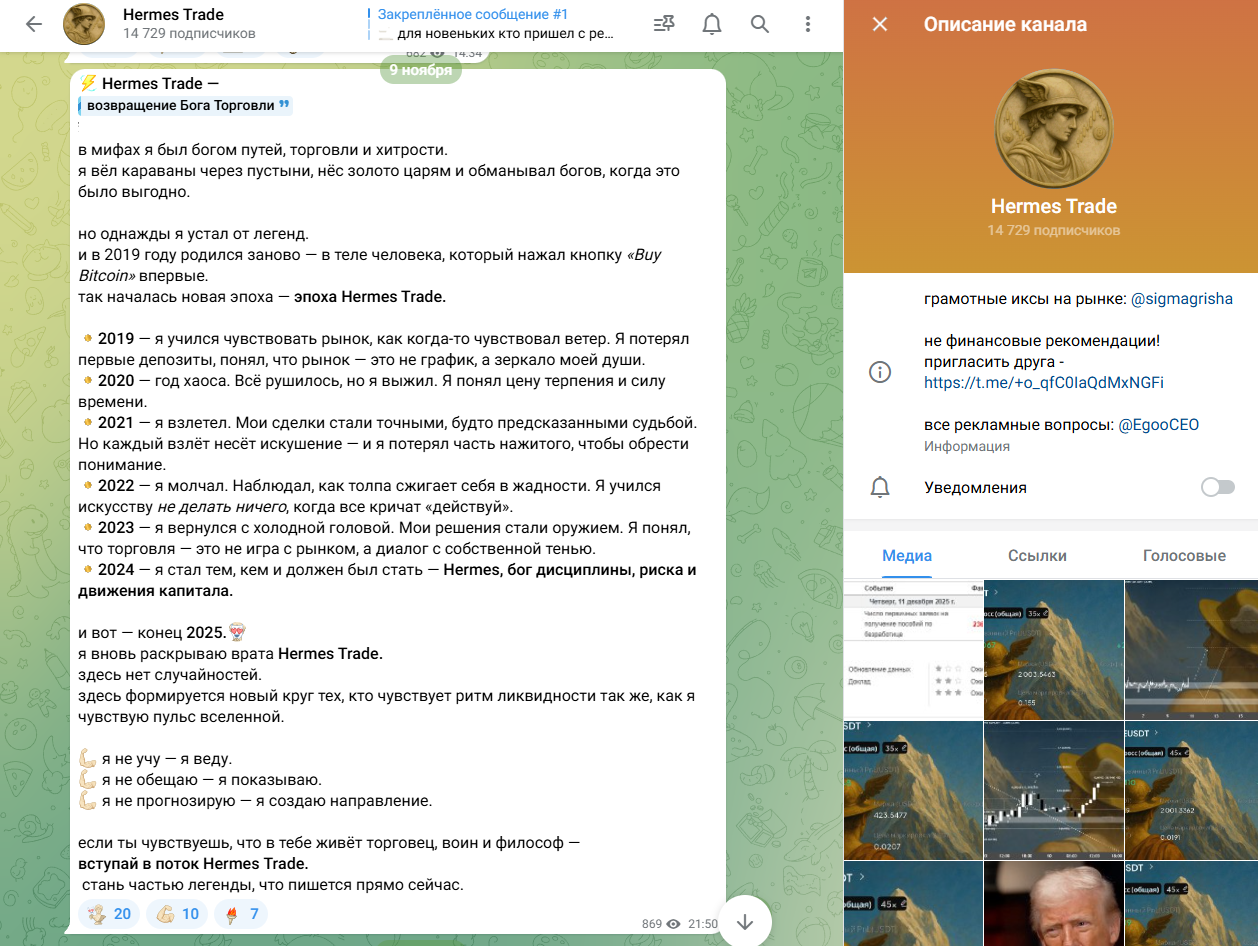Close the channel description panel
The width and height of the screenshot is (1258, 946).
[x=880, y=24]
